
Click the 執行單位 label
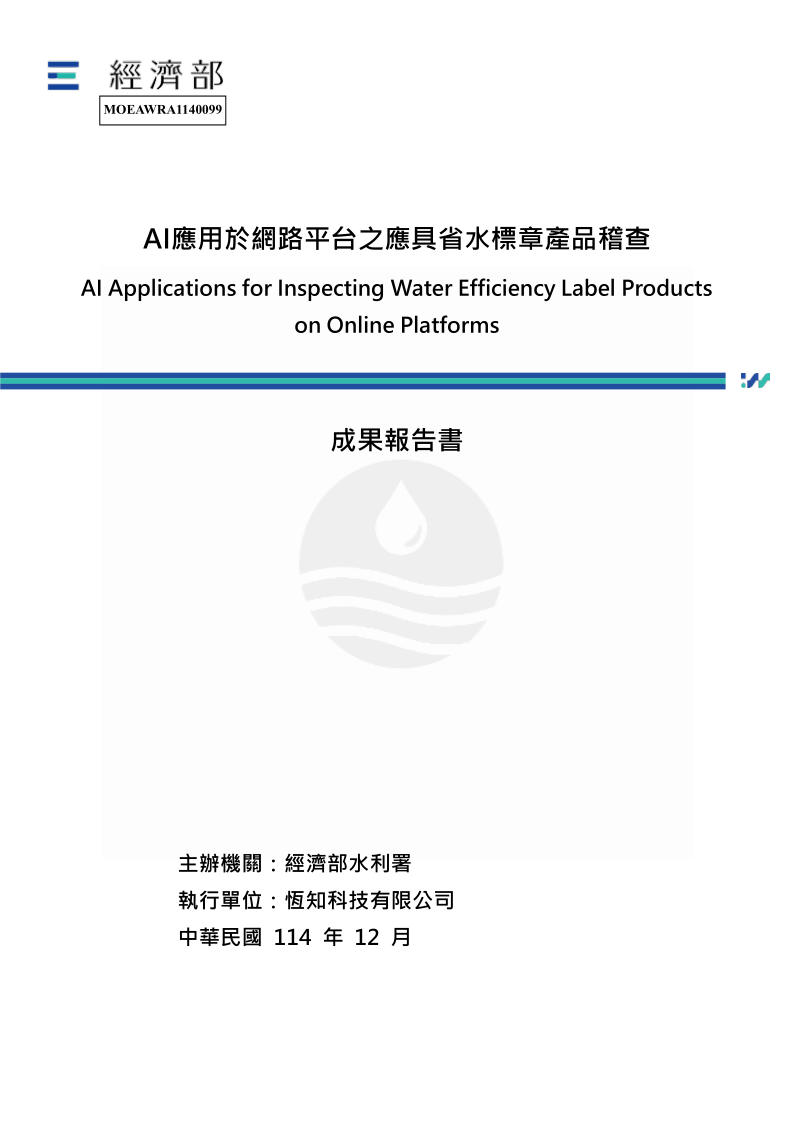[220, 900]
